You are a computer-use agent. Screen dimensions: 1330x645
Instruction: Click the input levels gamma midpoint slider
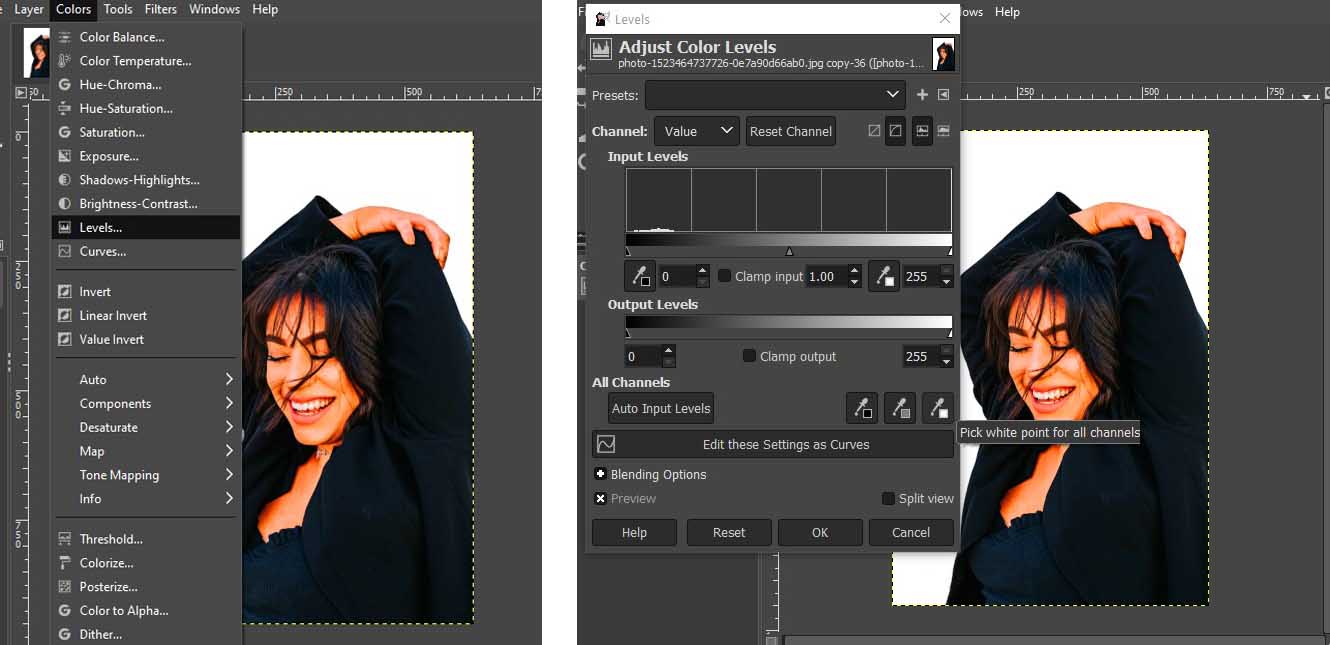coord(789,251)
